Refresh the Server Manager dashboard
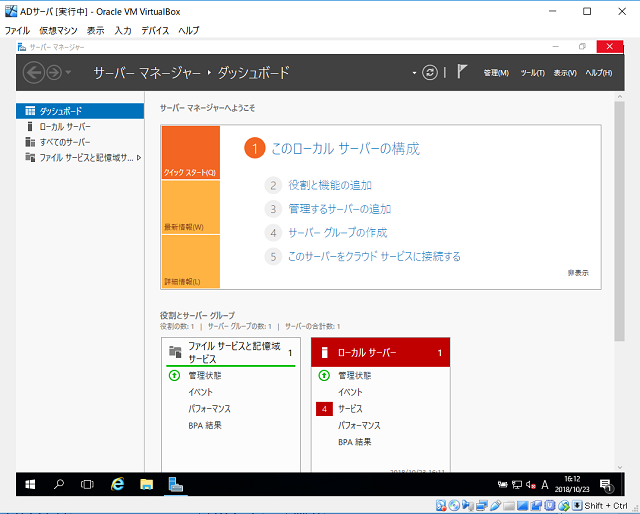The width and height of the screenshot is (640, 514). tap(430, 73)
